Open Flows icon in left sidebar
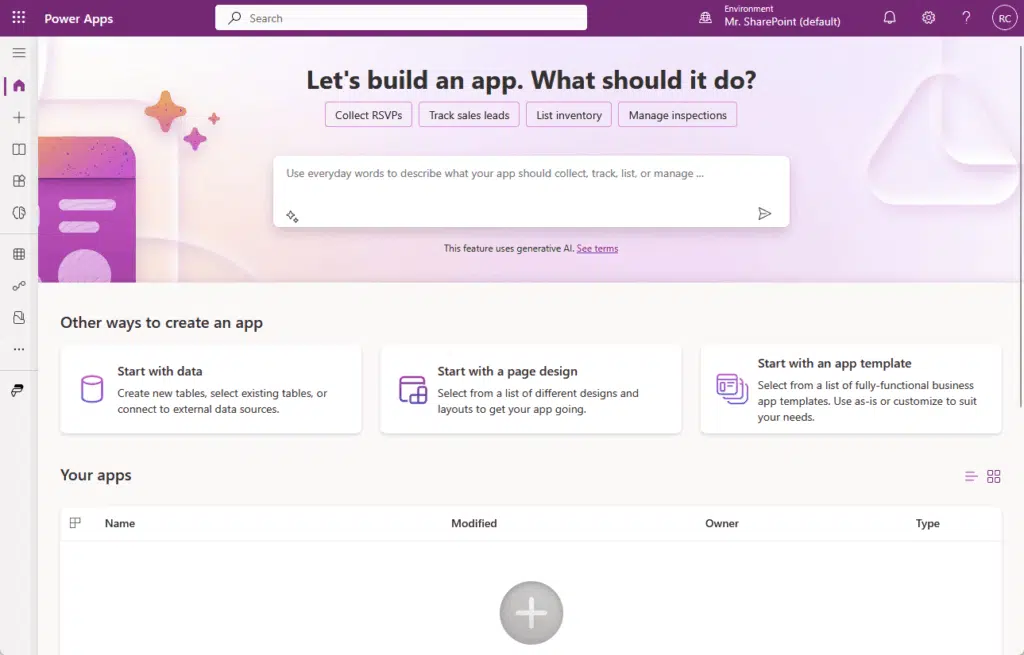The height and width of the screenshot is (655, 1024). (19, 286)
